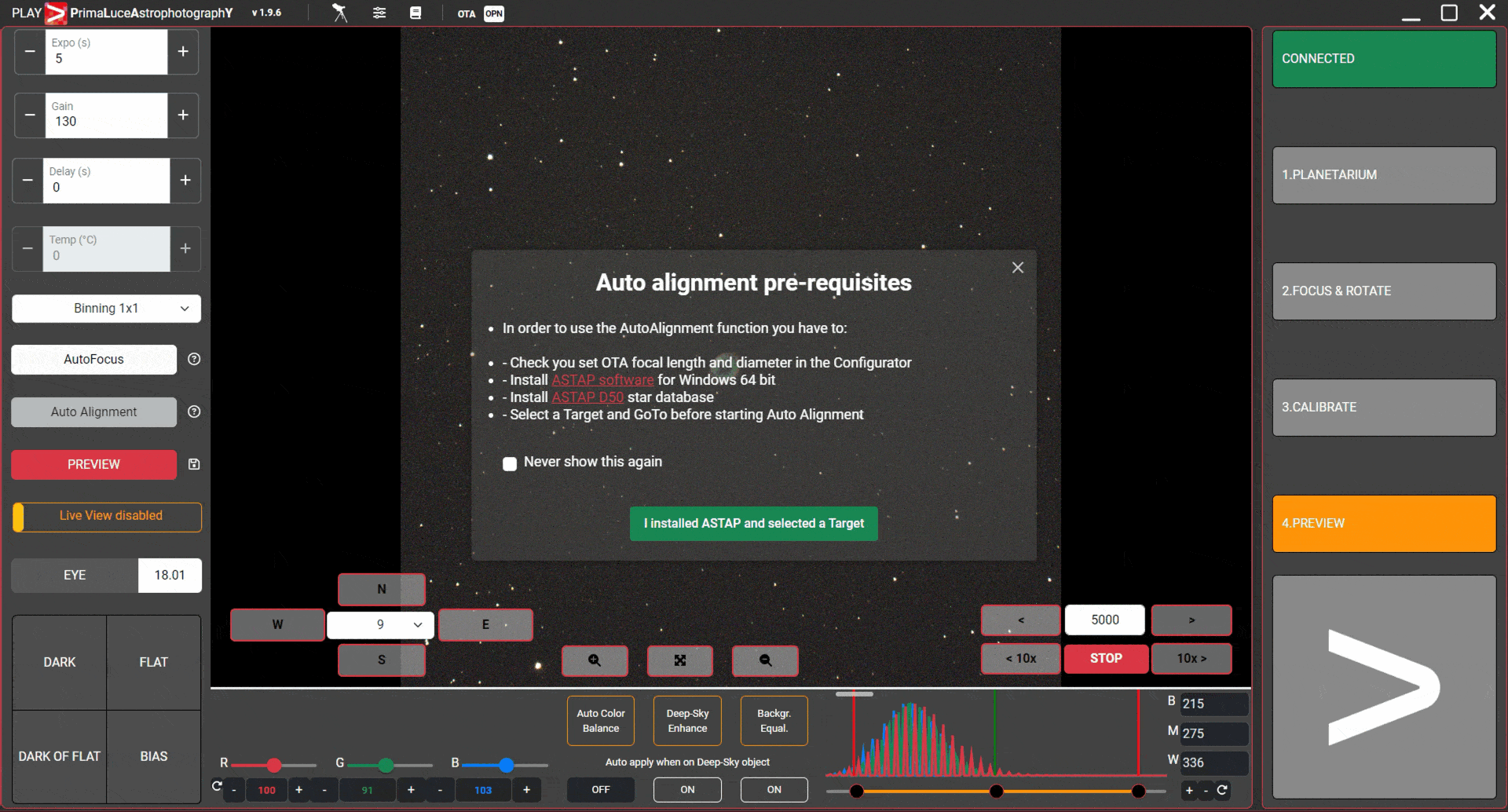The height and width of the screenshot is (812, 1508).
Task: Click the < 10x focuser button
Action: pos(1021,659)
